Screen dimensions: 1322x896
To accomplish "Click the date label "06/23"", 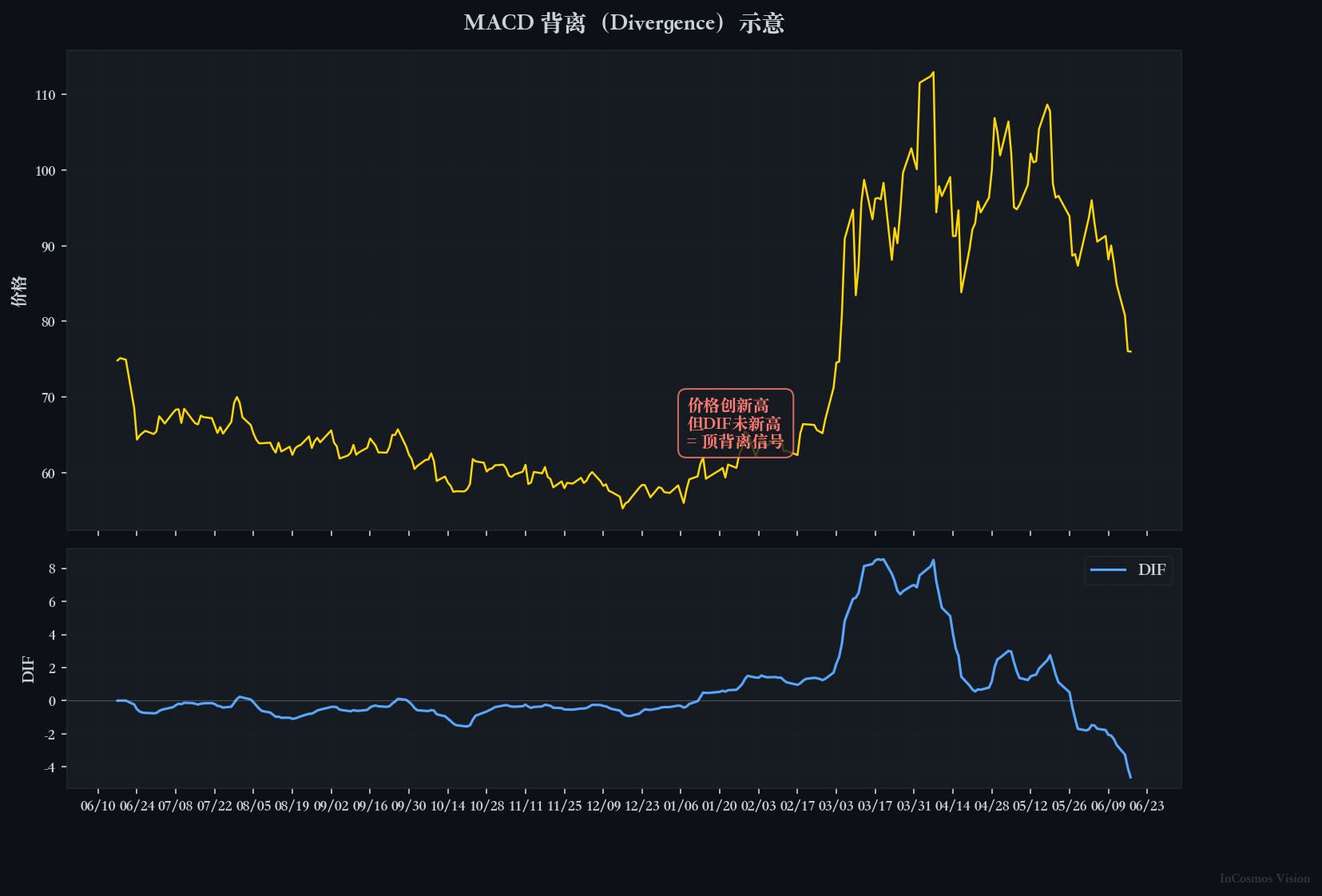I will [1147, 806].
